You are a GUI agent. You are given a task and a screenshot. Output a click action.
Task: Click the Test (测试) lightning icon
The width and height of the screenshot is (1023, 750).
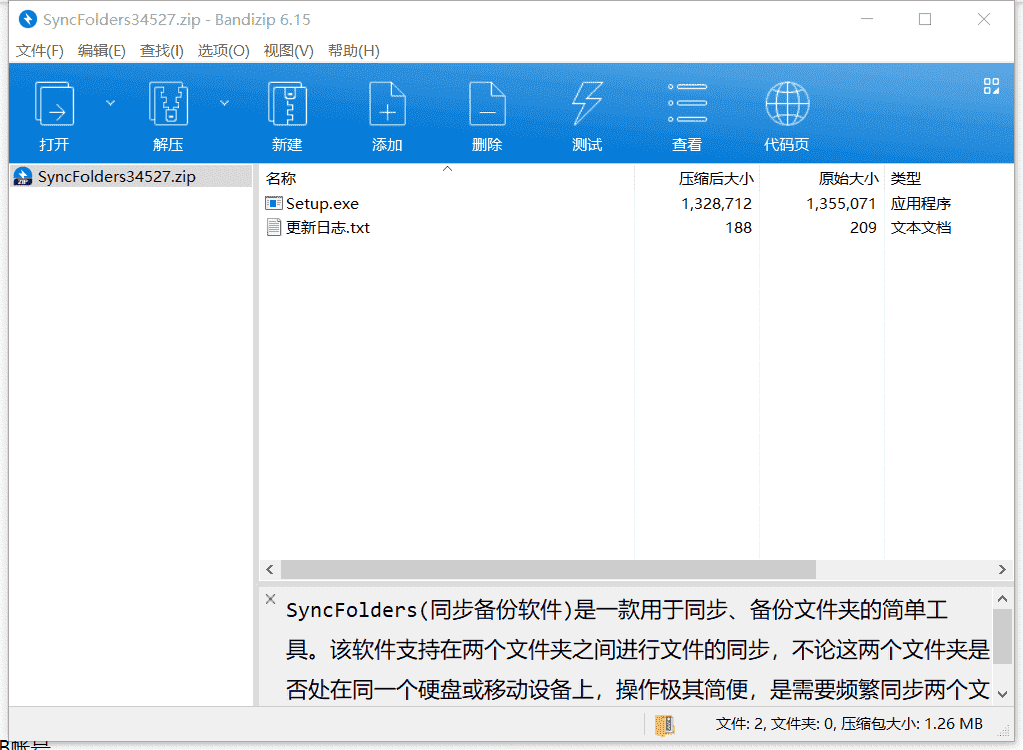click(587, 104)
